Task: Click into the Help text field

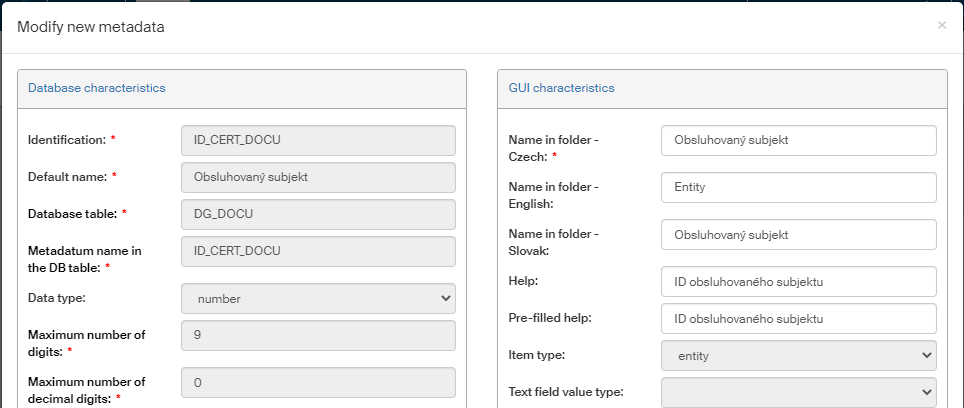Action: click(798, 281)
